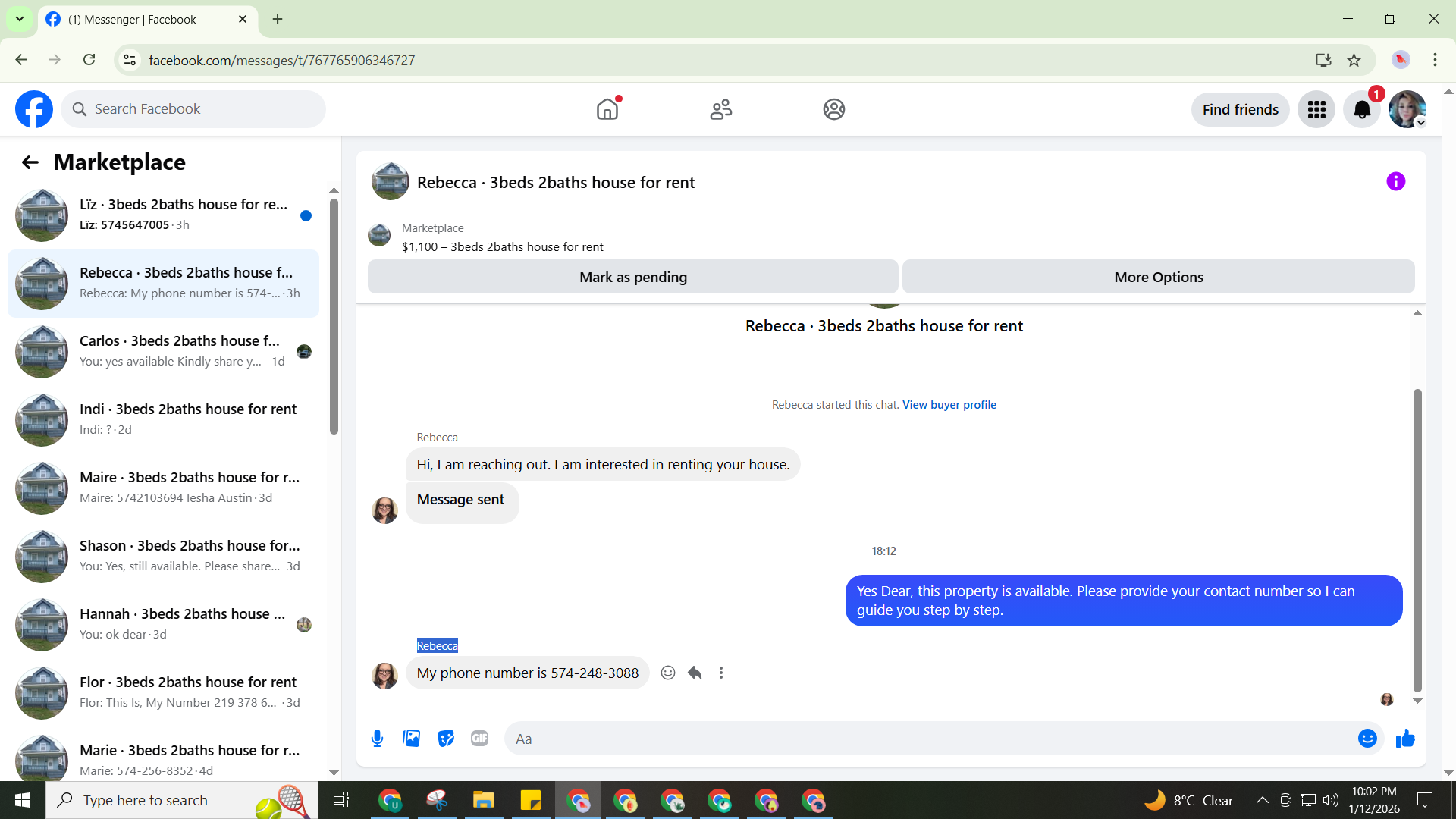Open Windows Task View on taskbar
The height and width of the screenshot is (819, 1456).
point(340,800)
